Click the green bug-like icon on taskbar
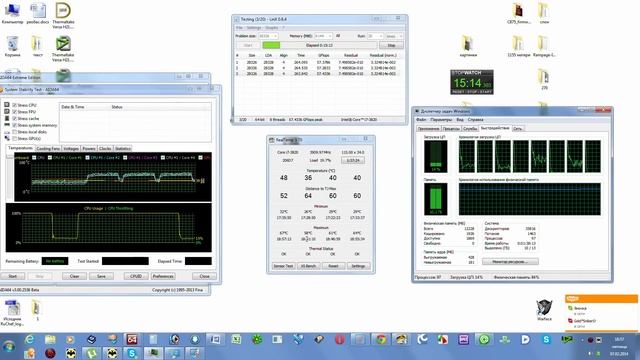 tap(257, 339)
